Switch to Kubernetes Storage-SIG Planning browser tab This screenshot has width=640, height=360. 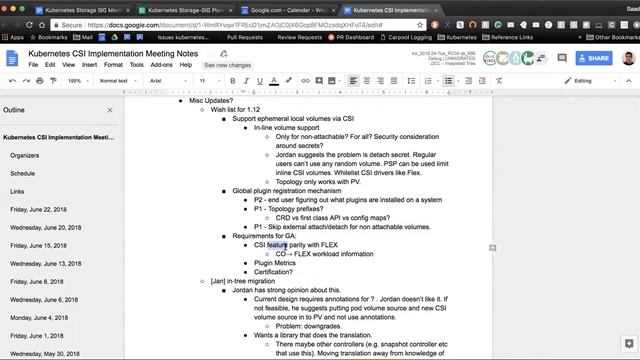[x=186, y=10]
